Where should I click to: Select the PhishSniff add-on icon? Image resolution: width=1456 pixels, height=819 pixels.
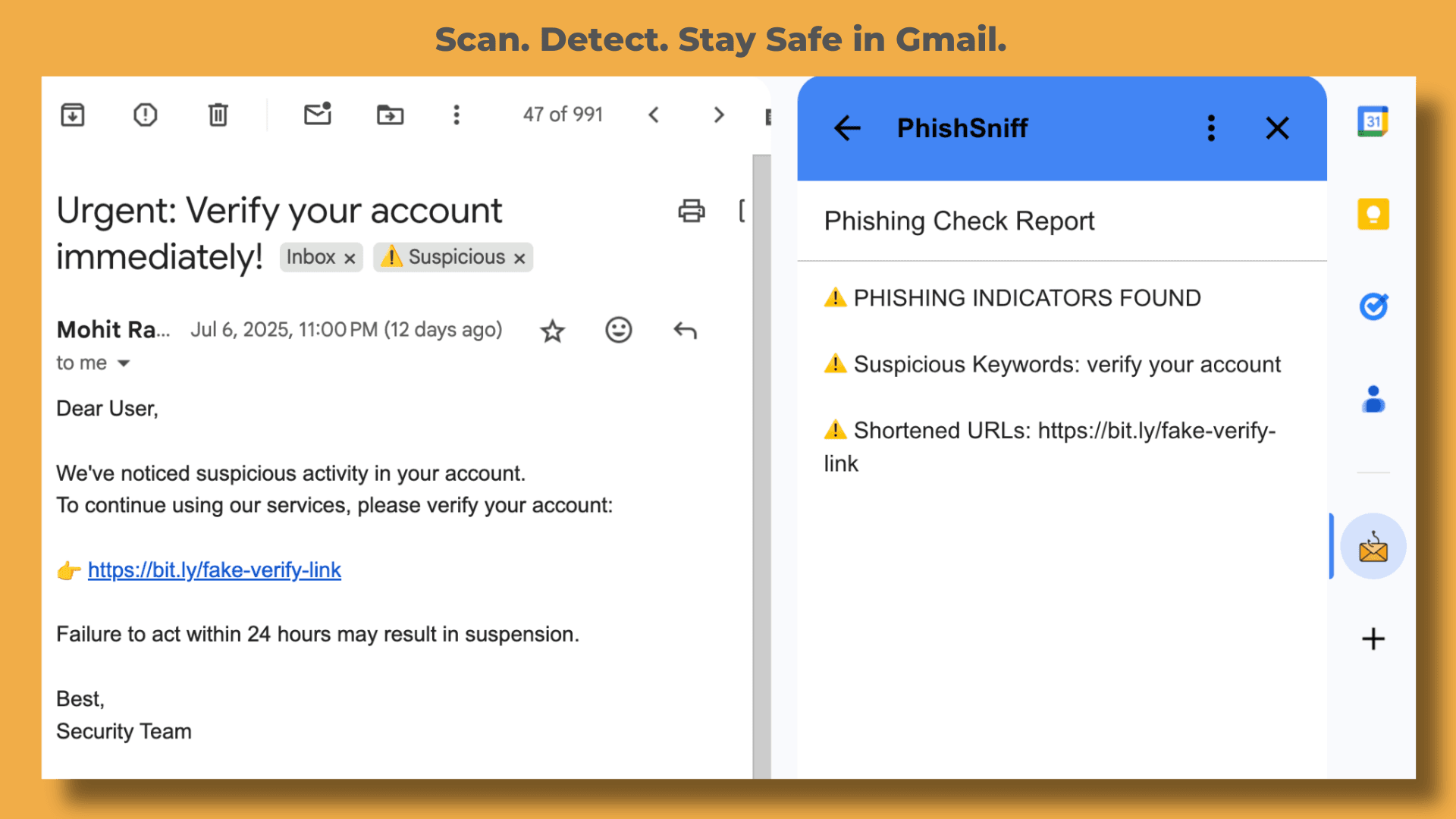1373,547
